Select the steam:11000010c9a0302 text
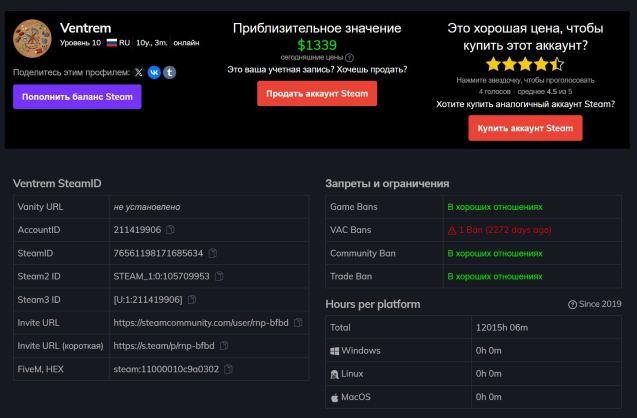Viewport: 637px width, 418px height. click(x=166, y=369)
